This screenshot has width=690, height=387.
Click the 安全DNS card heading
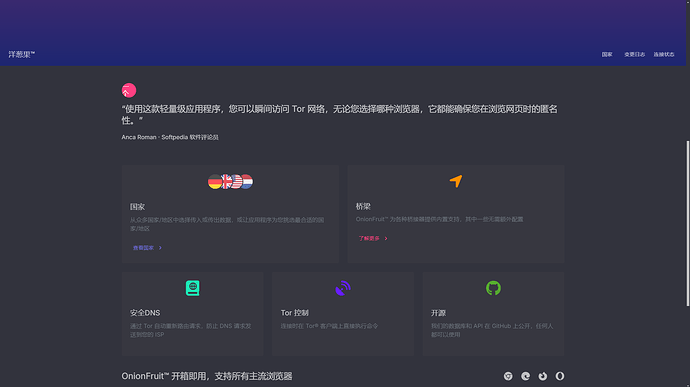(145, 313)
